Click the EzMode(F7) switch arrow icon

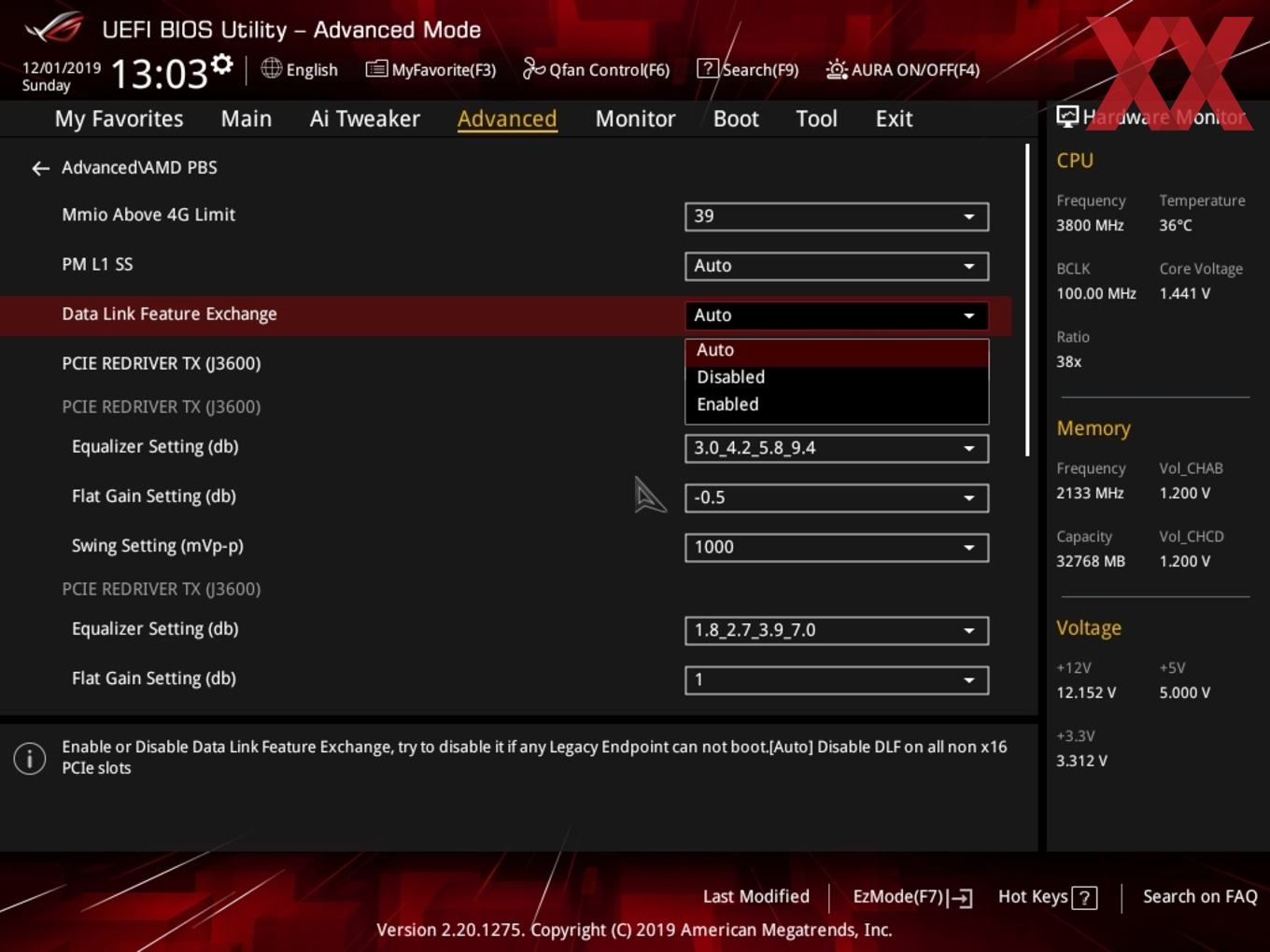click(960, 898)
